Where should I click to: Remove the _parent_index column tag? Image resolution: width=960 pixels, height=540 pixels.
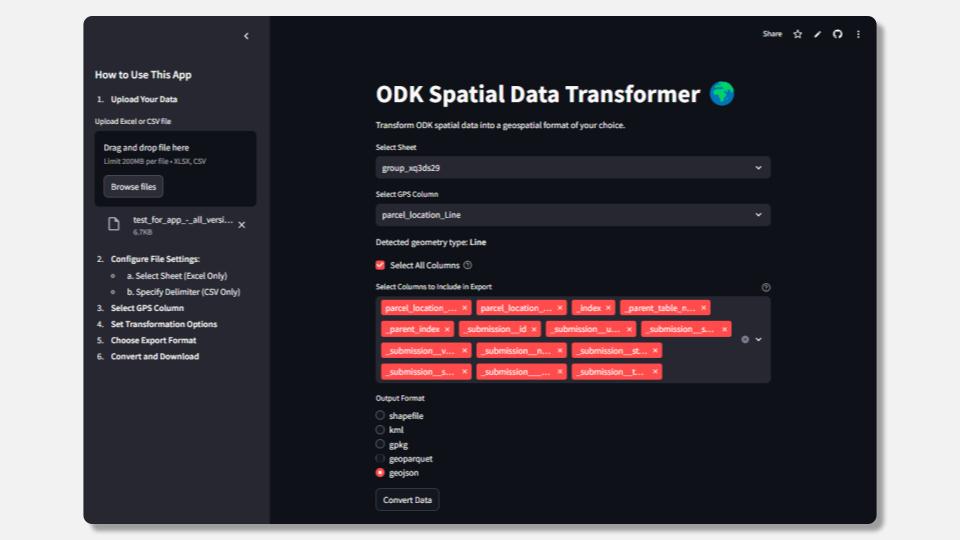447,329
